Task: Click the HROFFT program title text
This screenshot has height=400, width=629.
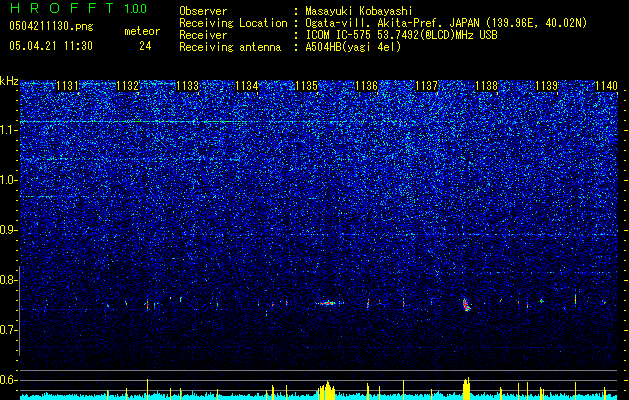Action: point(62,8)
